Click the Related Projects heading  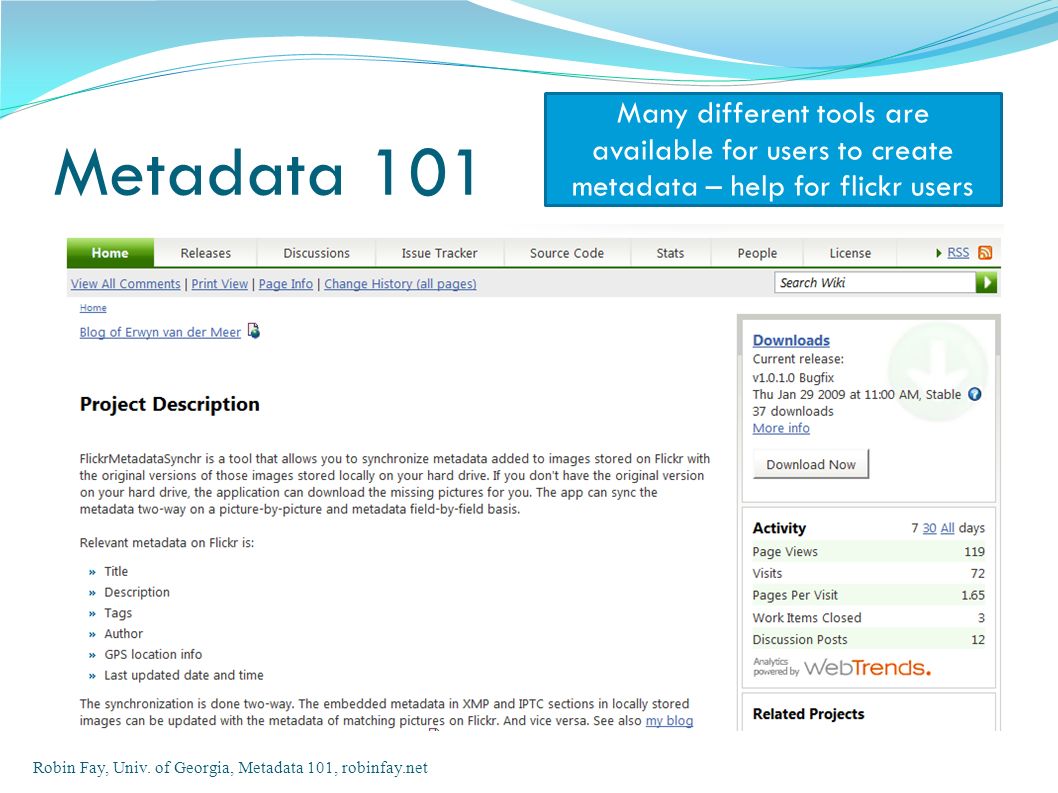pyautogui.click(x=808, y=714)
